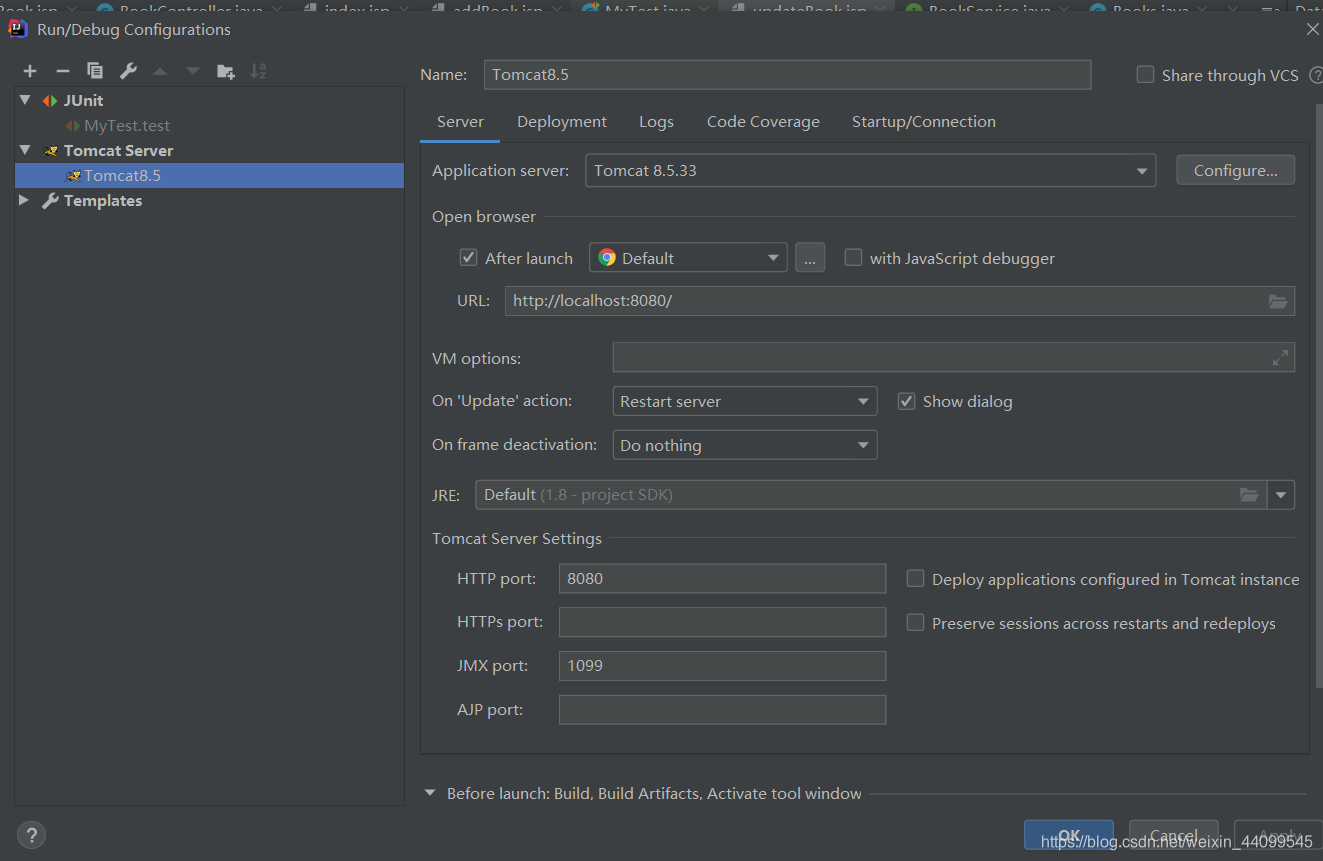This screenshot has height=861, width=1323.
Task: Switch to the Deployment tab
Action: tap(562, 122)
